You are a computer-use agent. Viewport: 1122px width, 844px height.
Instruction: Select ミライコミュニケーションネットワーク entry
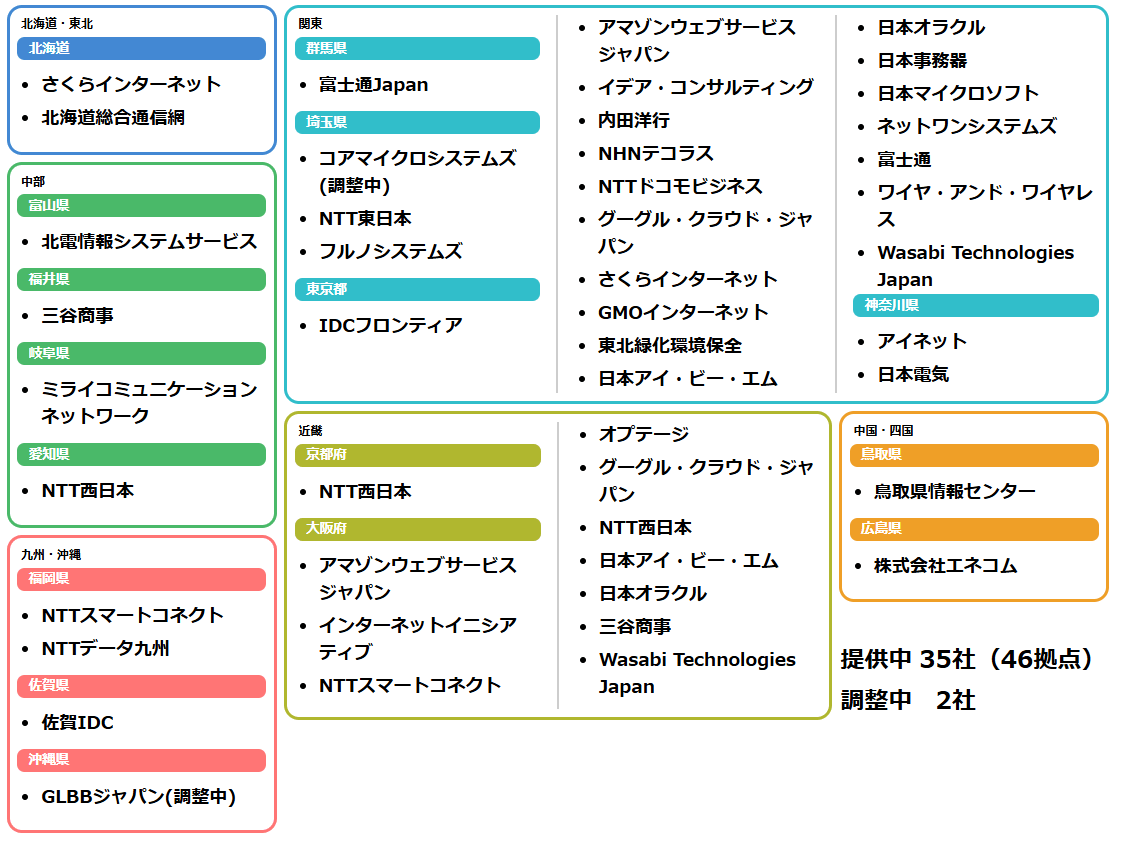coord(150,403)
